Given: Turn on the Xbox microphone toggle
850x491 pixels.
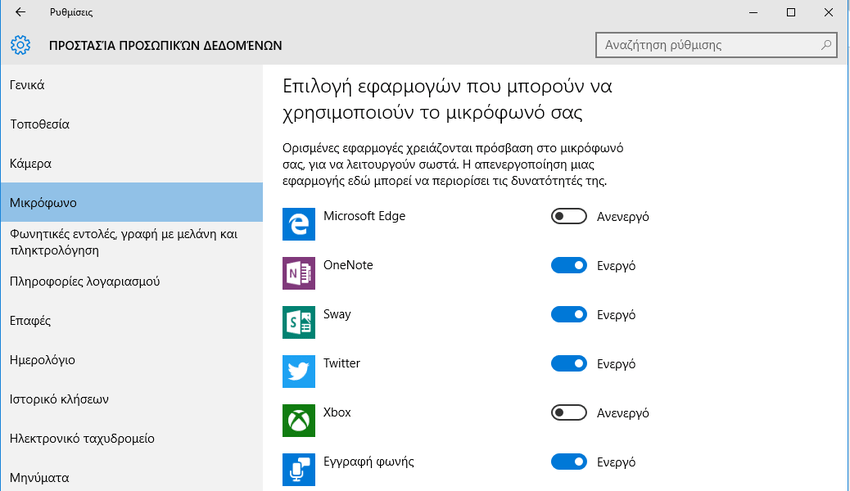Looking at the screenshot, I should (x=569, y=413).
